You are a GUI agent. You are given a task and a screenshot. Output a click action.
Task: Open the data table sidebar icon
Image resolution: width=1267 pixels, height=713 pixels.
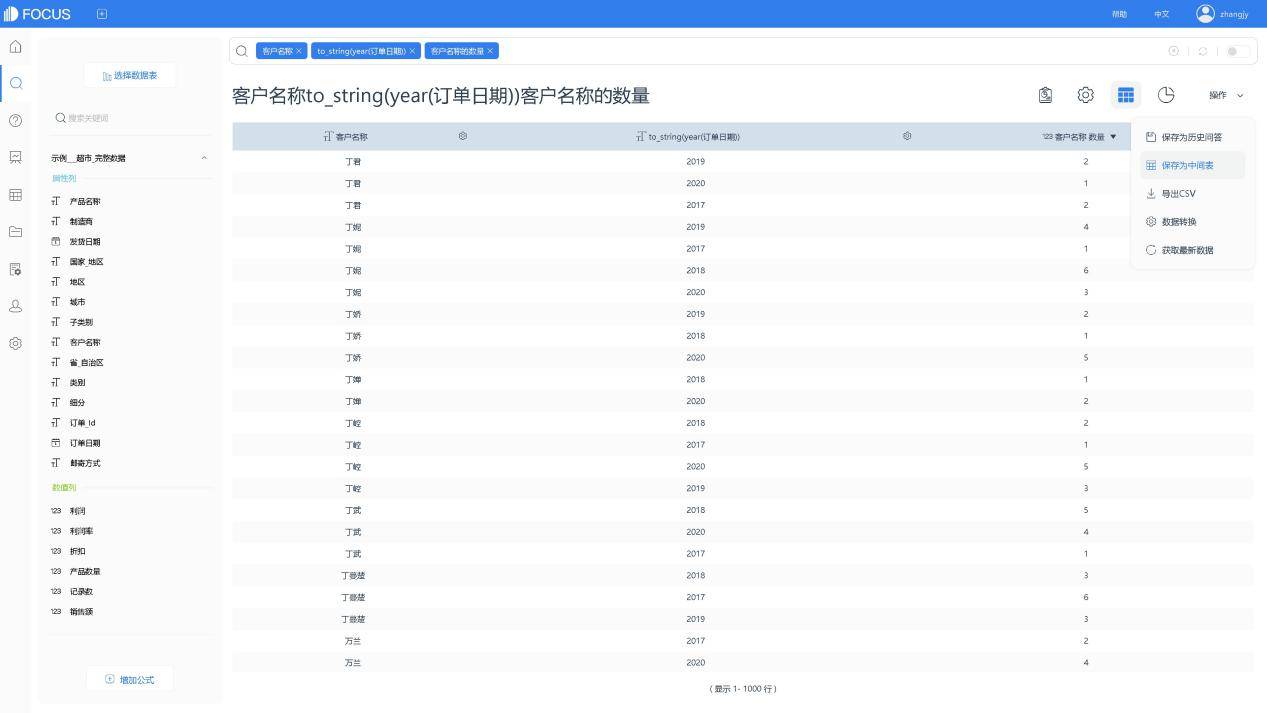tap(15, 195)
